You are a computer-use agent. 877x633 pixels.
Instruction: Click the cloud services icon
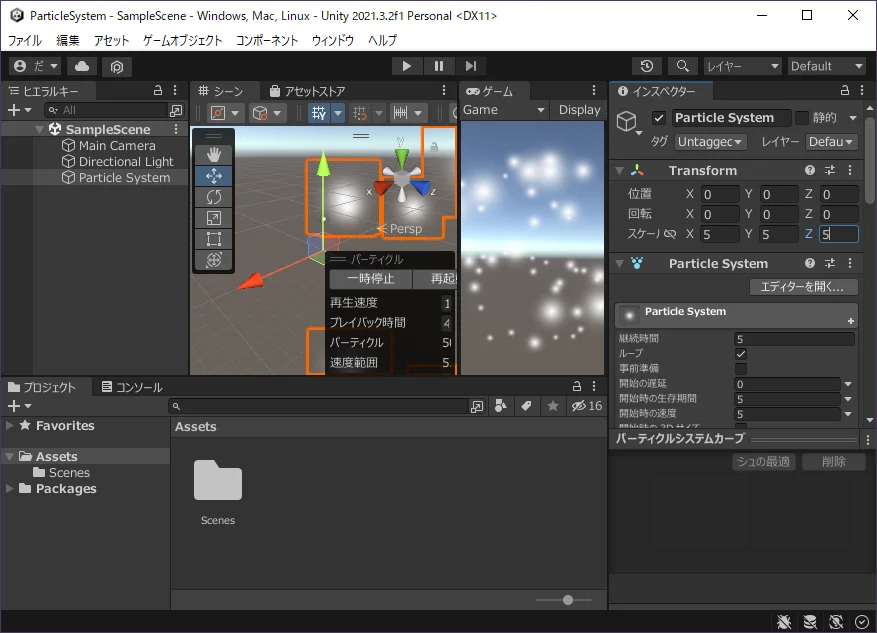tap(82, 66)
